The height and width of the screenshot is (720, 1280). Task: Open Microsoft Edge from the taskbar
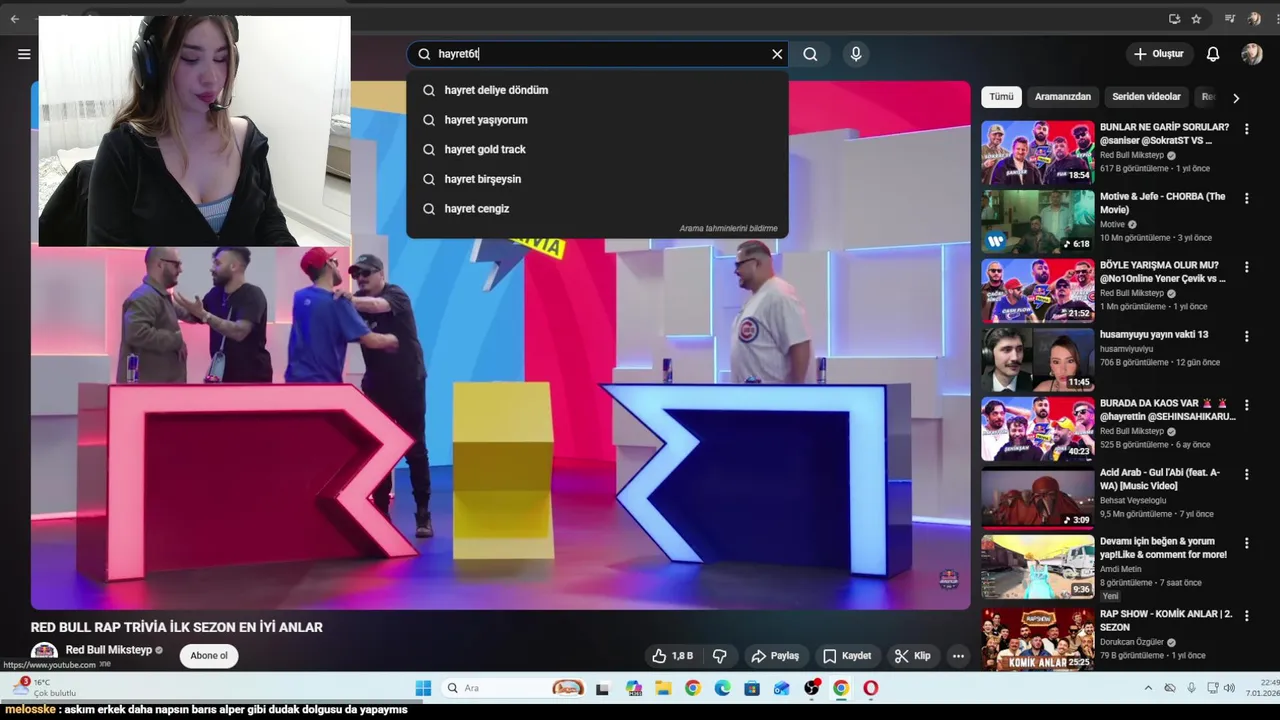722,688
